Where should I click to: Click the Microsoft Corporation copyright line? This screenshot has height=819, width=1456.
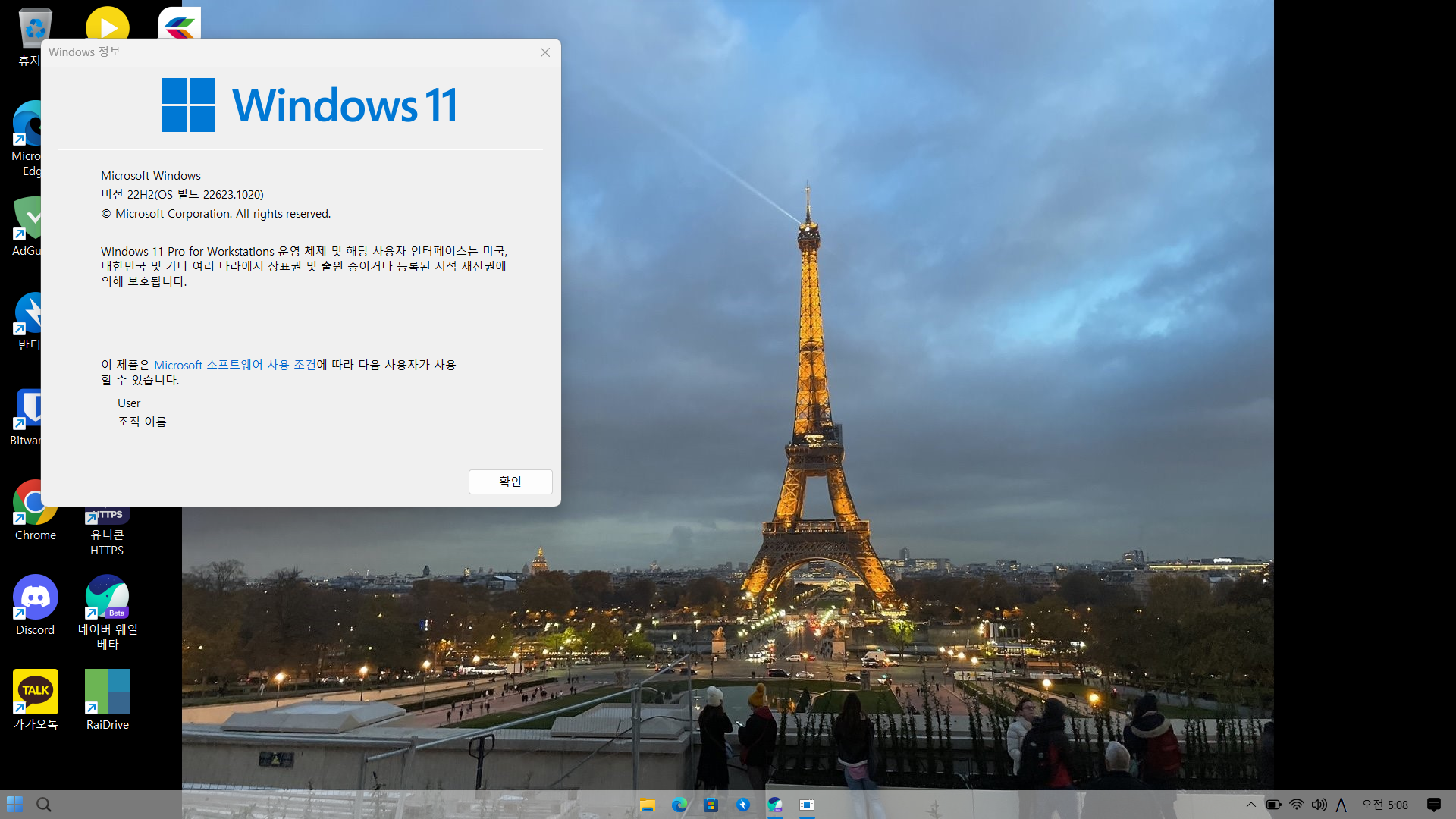click(x=216, y=214)
